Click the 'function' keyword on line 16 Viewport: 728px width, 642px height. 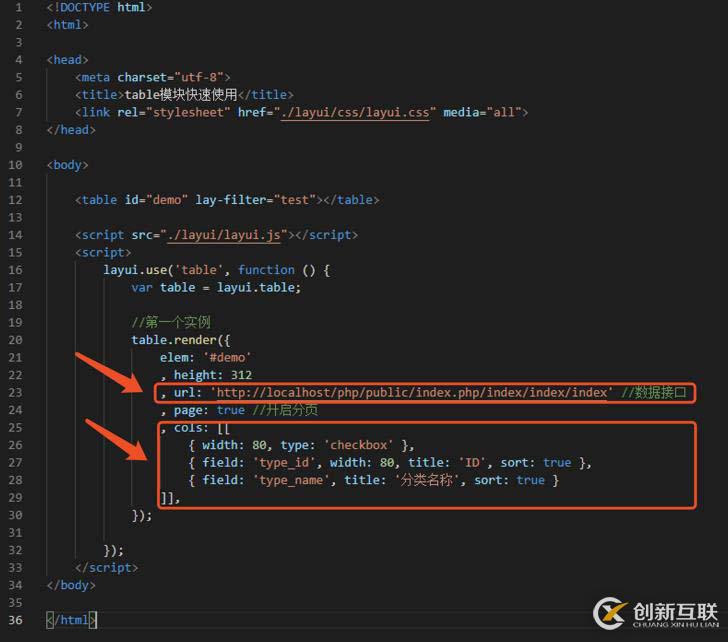coord(266,270)
